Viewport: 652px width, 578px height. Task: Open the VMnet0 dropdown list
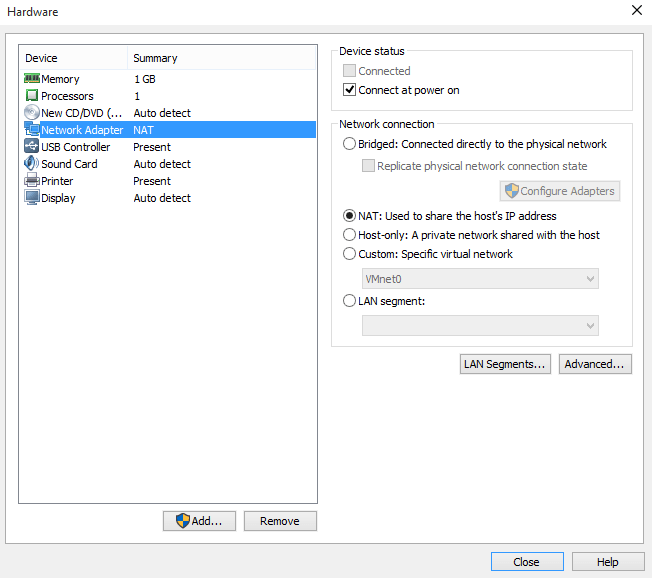point(480,278)
